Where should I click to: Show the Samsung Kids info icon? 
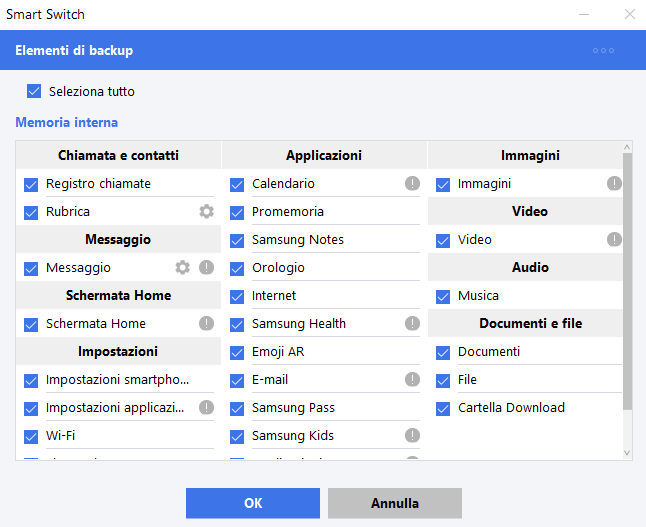pos(412,436)
